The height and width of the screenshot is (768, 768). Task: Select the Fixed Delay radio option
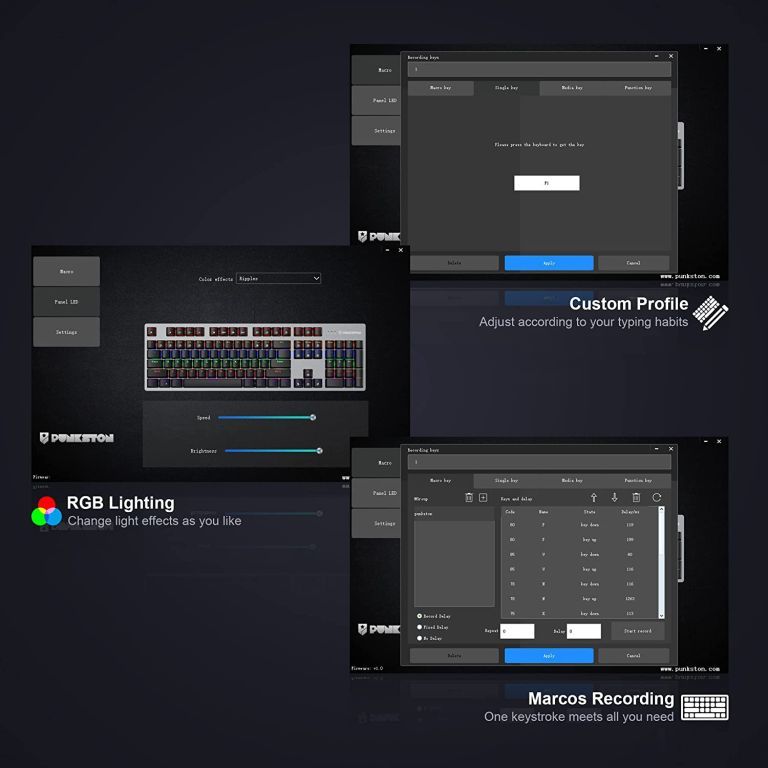pyautogui.click(x=419, y=627)
